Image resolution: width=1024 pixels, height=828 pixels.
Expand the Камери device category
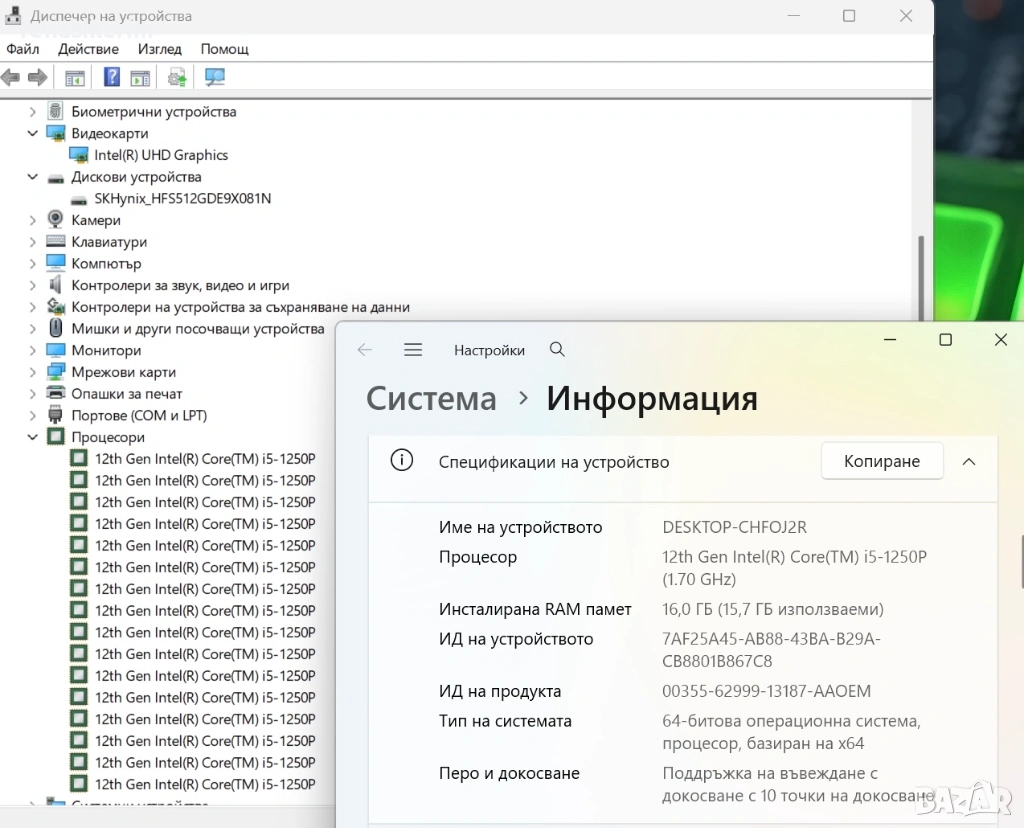pos(33,220)
